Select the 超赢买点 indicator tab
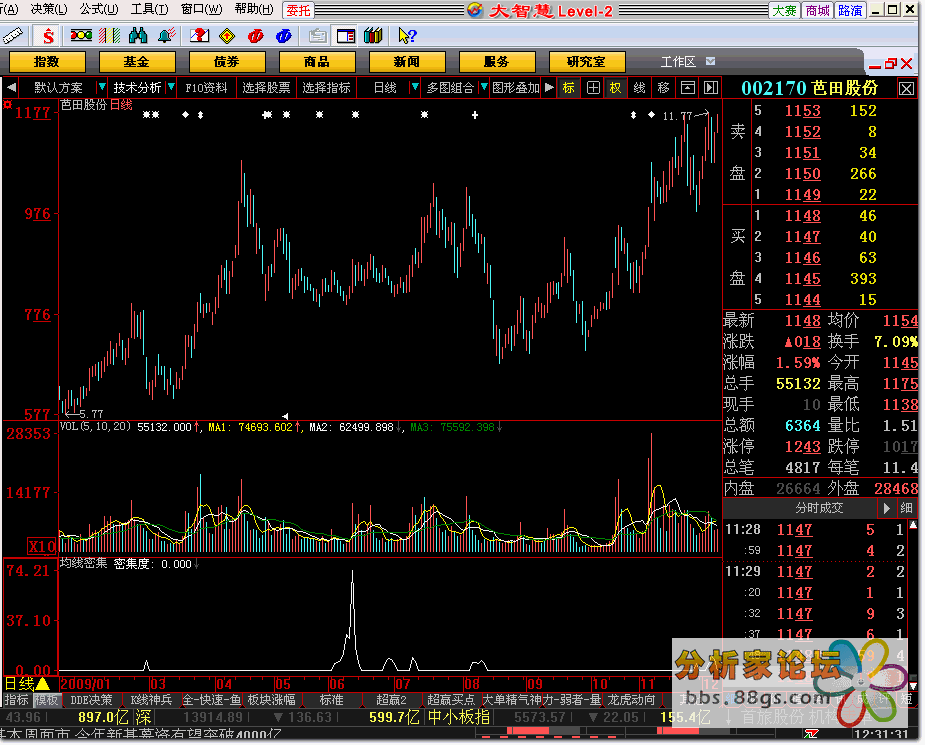925x745 pixels. pos(451,700)
